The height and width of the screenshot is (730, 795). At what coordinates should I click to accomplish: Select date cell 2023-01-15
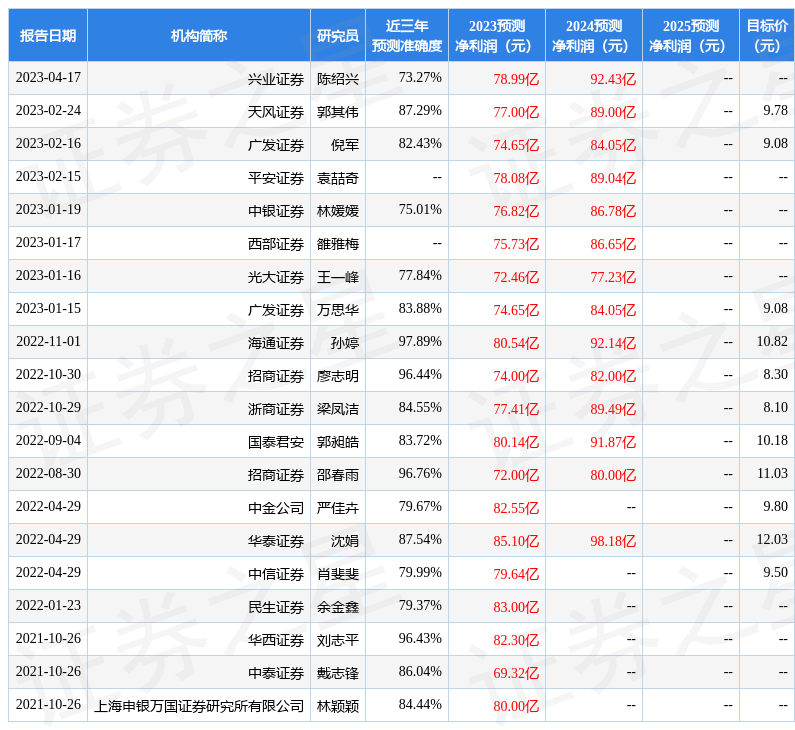point(48,308)
